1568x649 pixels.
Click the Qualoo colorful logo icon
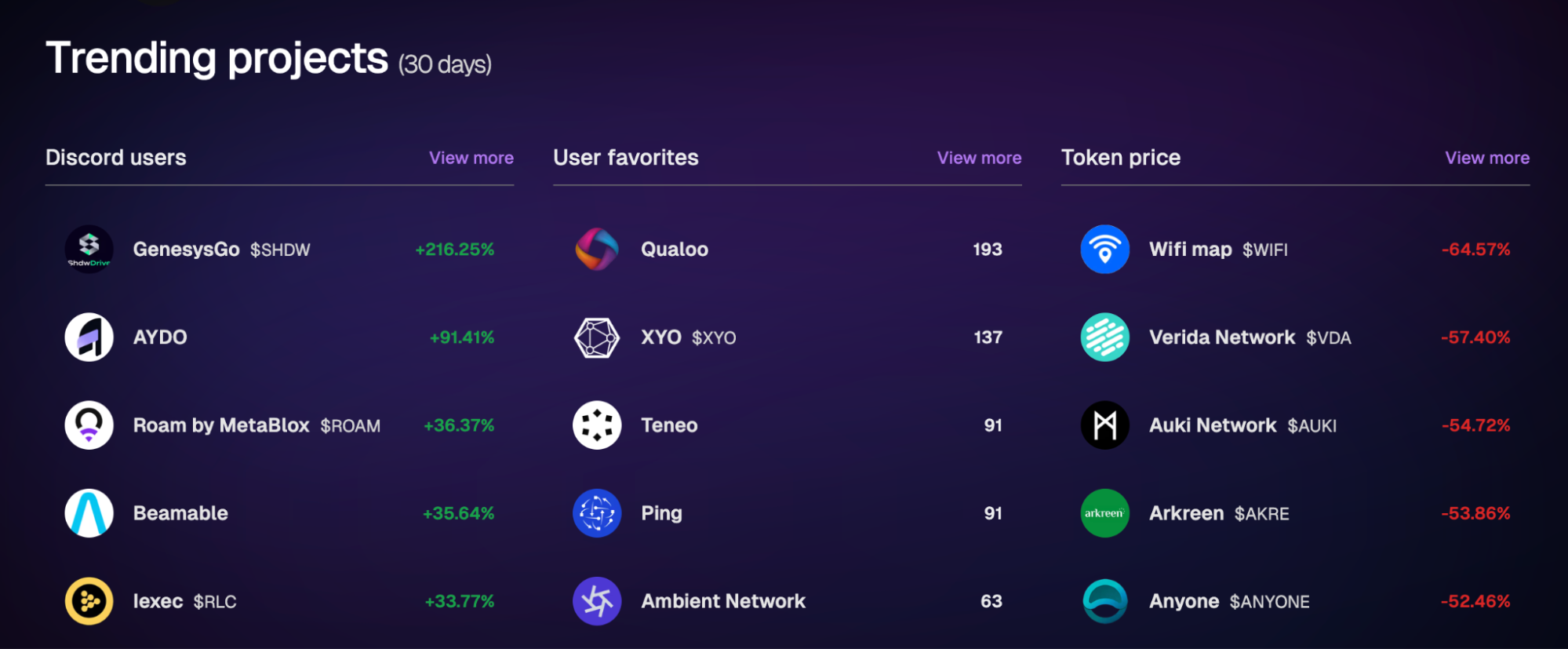coord(597,250)
